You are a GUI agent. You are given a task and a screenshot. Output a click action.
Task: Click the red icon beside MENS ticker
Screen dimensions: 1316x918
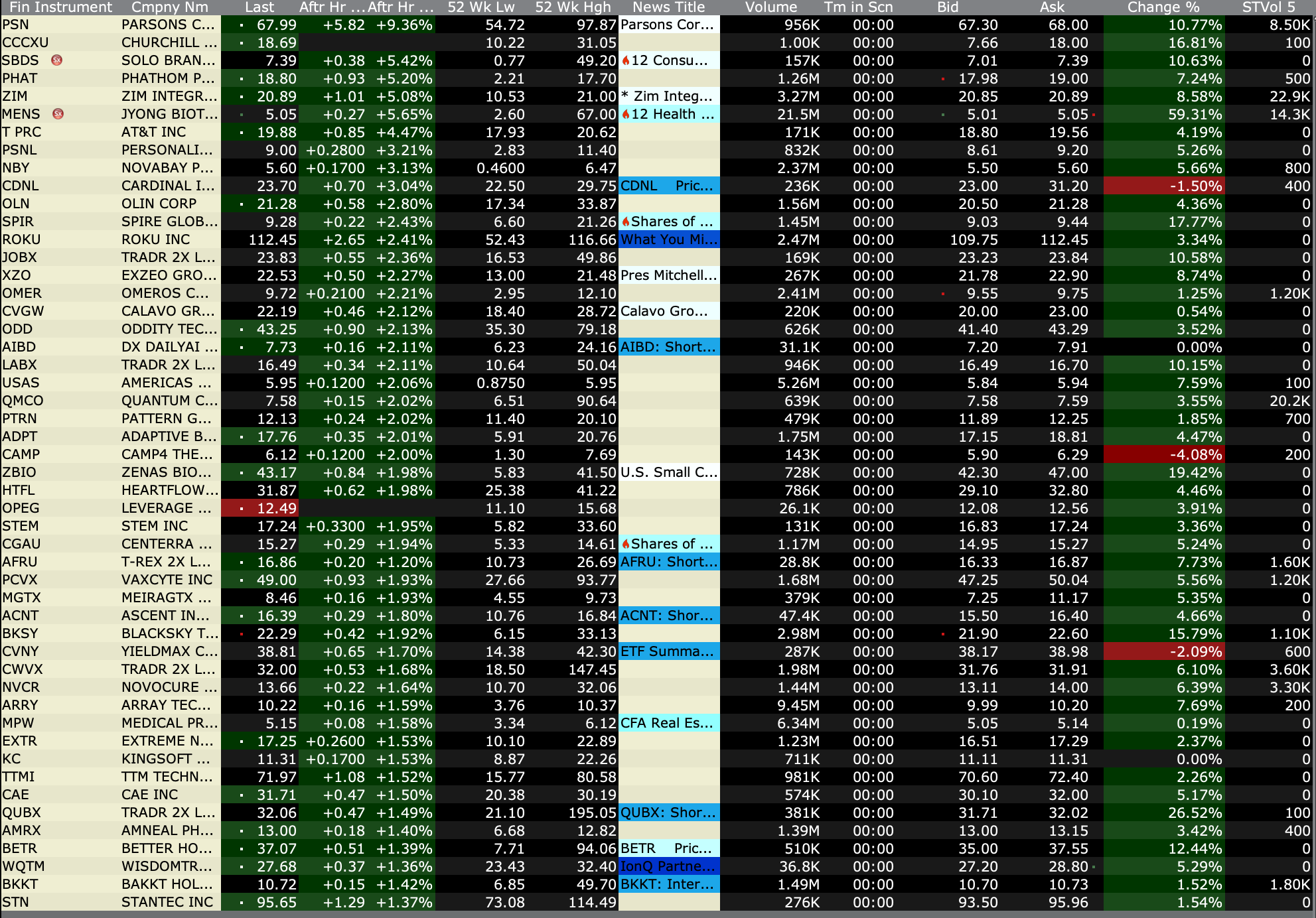pyautogui.click(x=58, y=114)
